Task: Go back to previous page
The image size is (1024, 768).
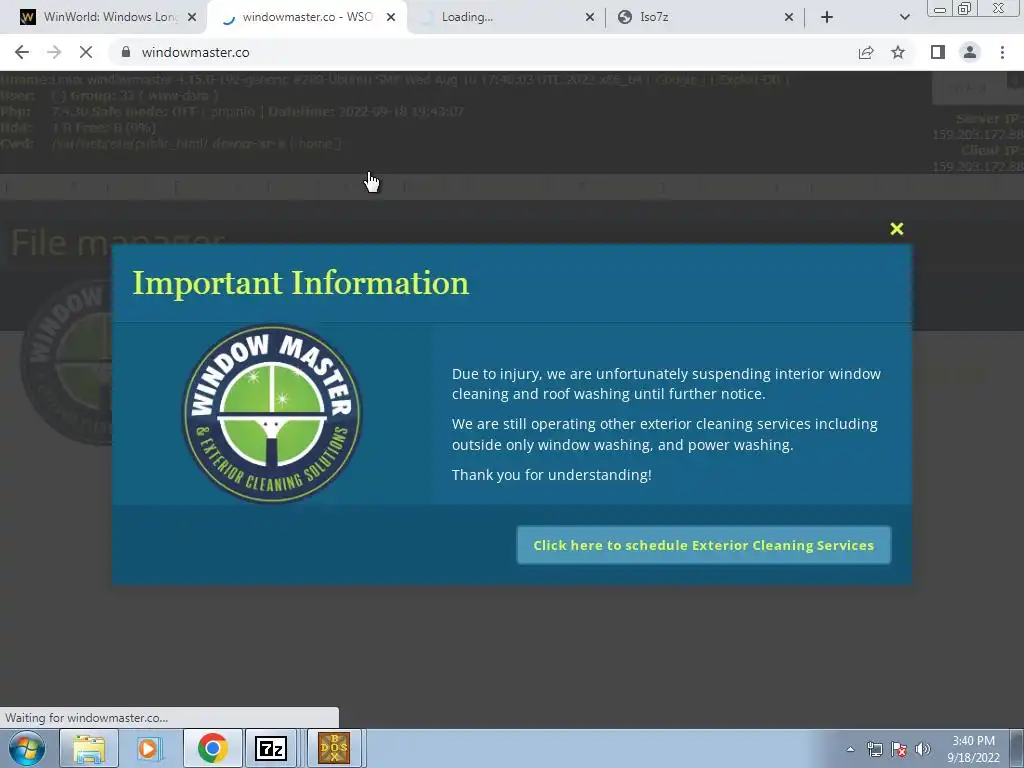Action: [22, 52]
